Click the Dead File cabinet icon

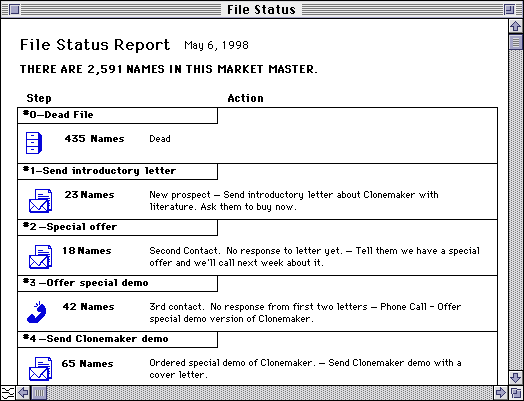click(34, 143)
